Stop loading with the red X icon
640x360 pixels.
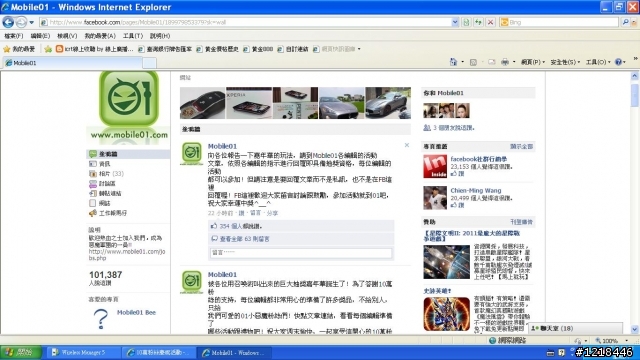[491, 22]
